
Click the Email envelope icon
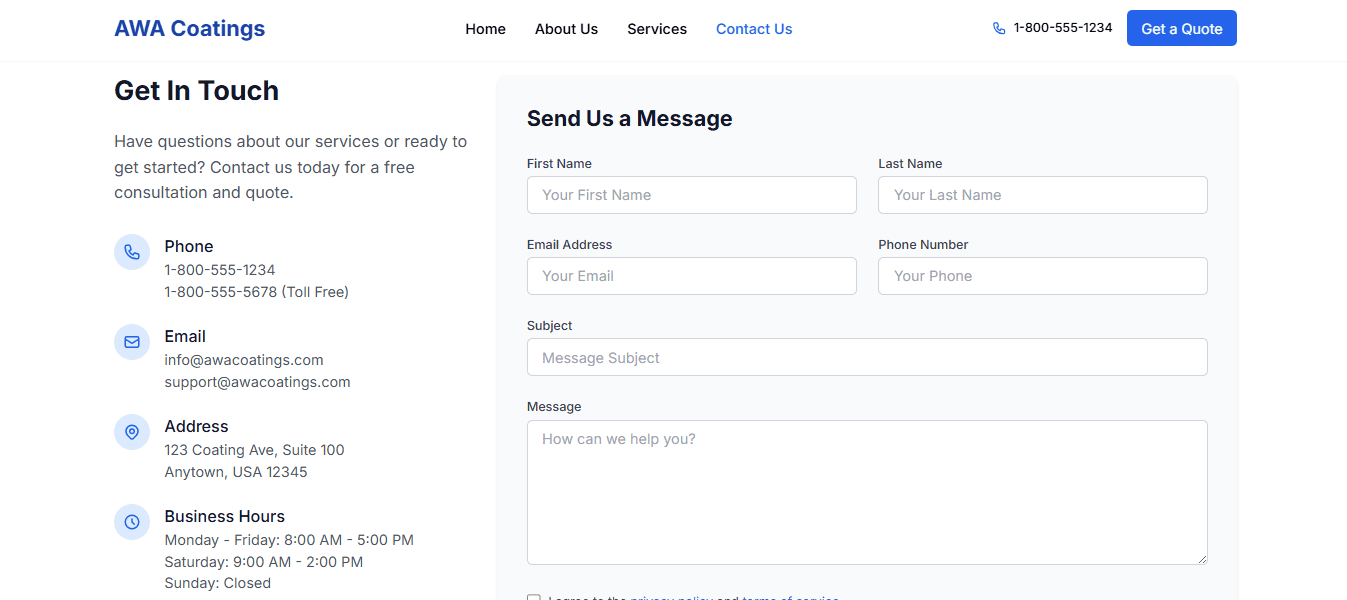click(132, 342)
